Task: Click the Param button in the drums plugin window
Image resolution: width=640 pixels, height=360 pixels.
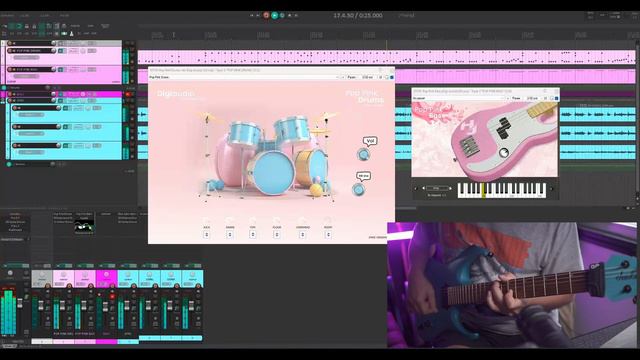Action: point(352,77)
